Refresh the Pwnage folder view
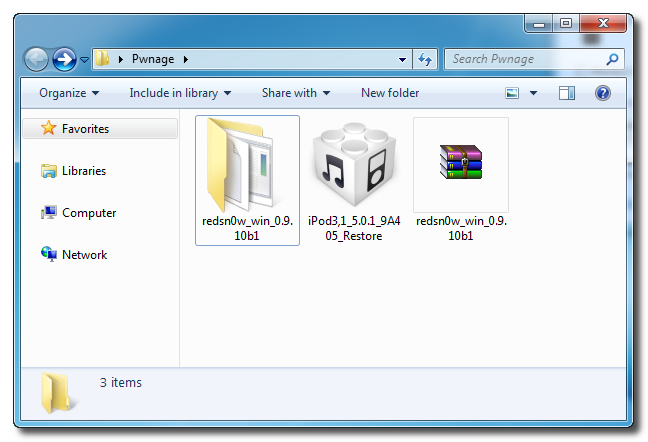This screenshot has height=442, width=648. coord(425,59)
